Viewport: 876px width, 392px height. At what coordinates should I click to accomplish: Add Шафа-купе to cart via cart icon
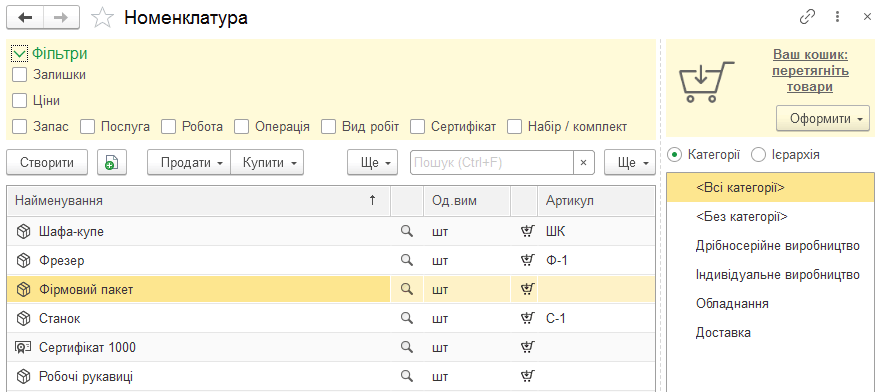tap(526, 231)
